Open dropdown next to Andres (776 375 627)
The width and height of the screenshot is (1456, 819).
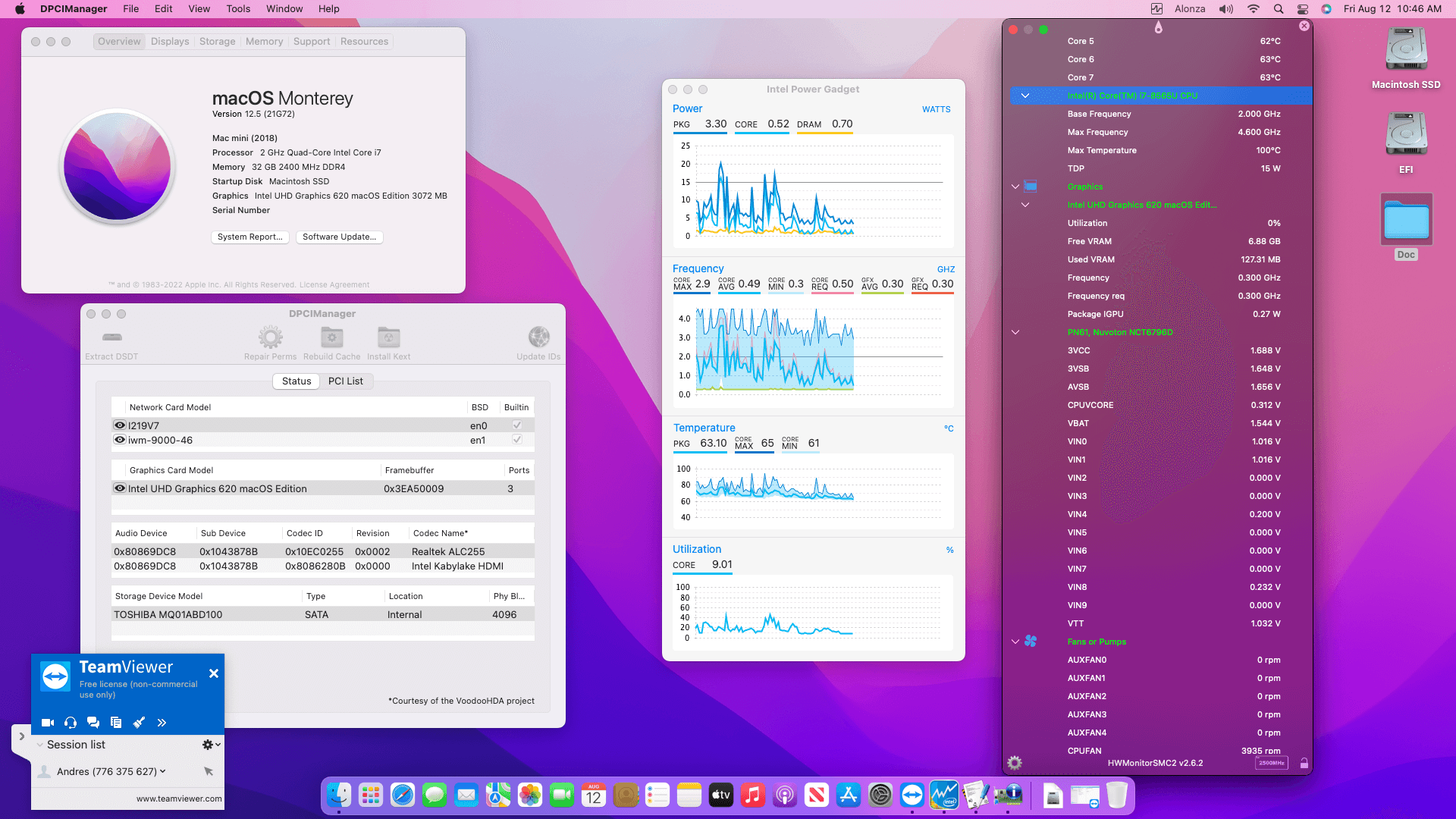162,771
